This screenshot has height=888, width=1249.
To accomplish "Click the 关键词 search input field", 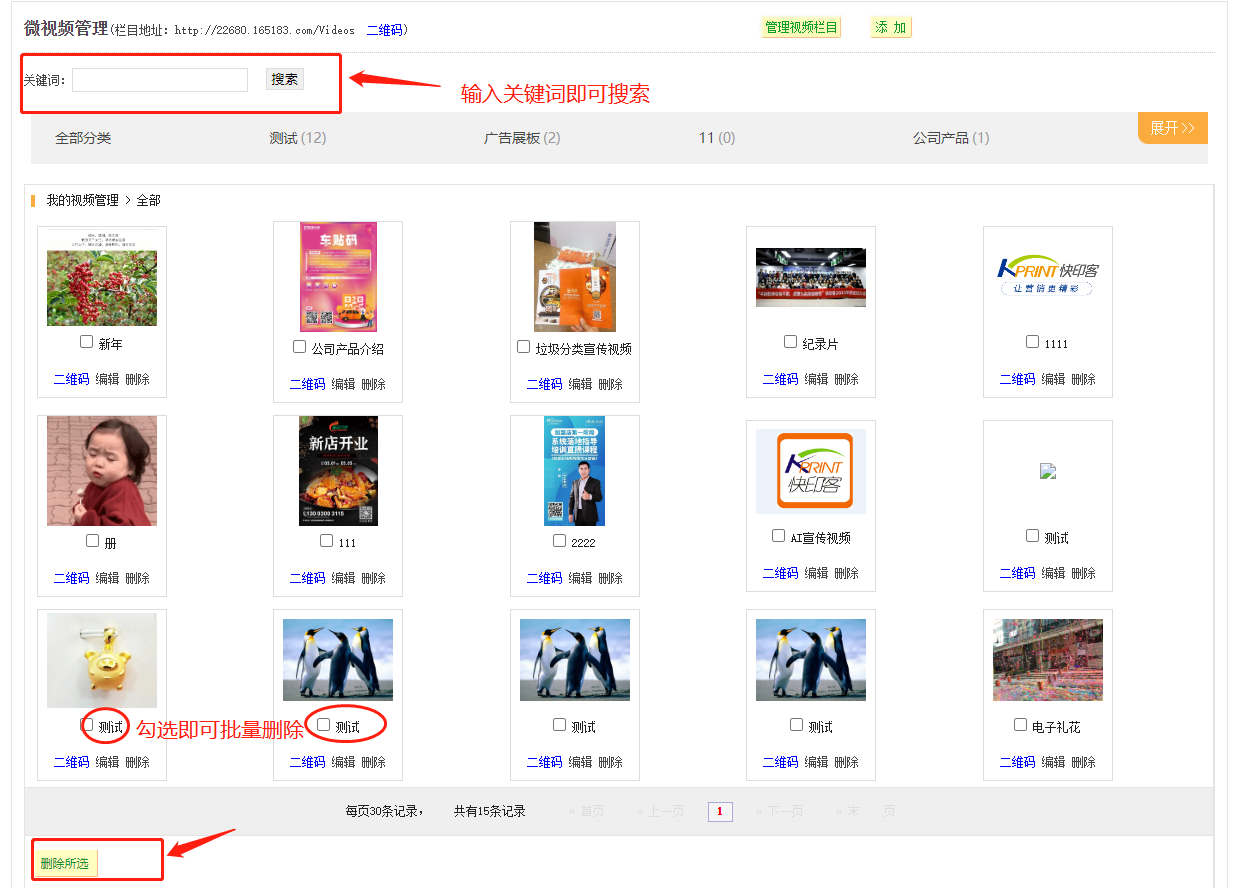I will pyautogui.click(x=160, y=80).
